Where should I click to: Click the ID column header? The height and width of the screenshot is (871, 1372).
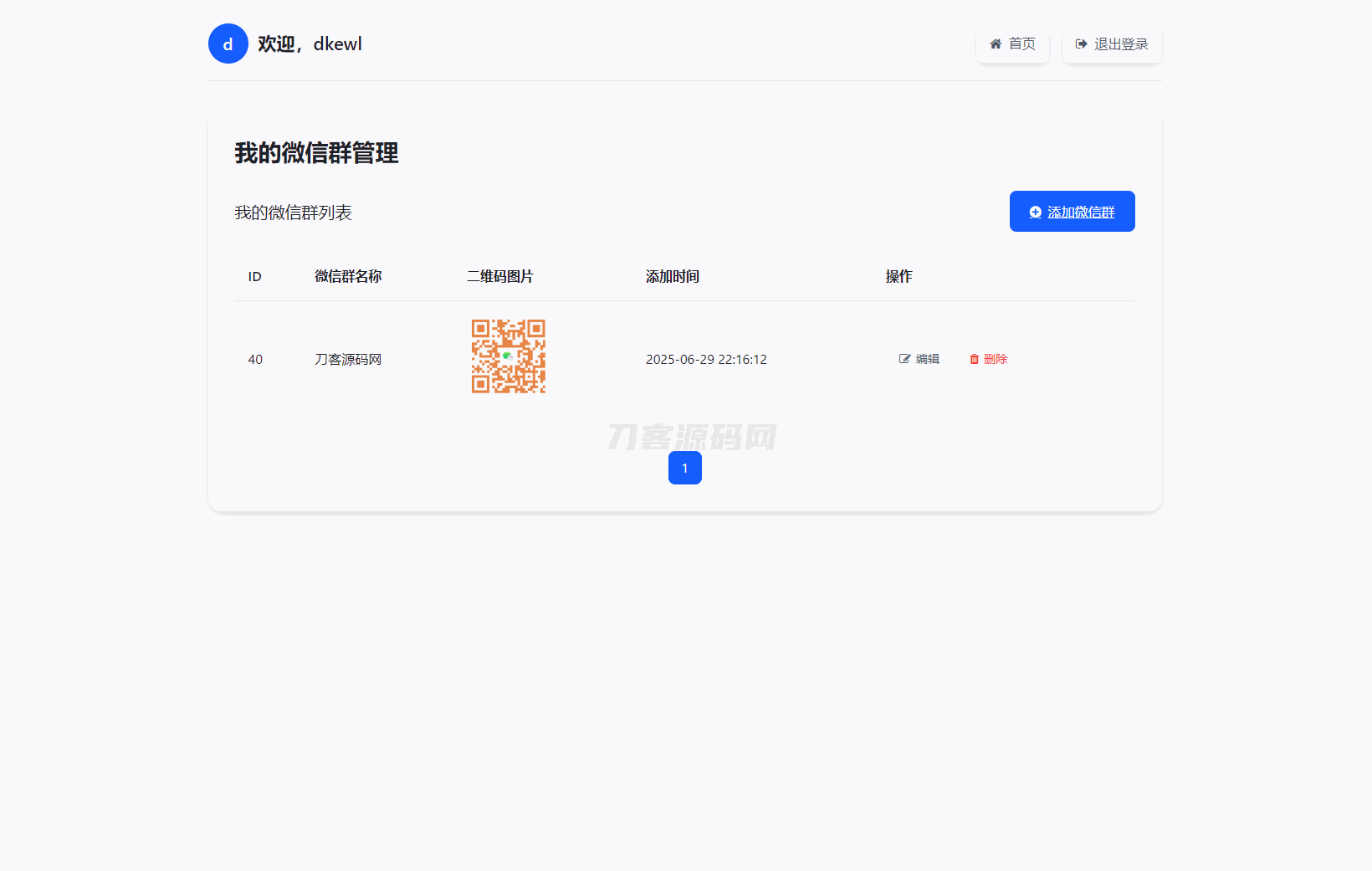254,277
